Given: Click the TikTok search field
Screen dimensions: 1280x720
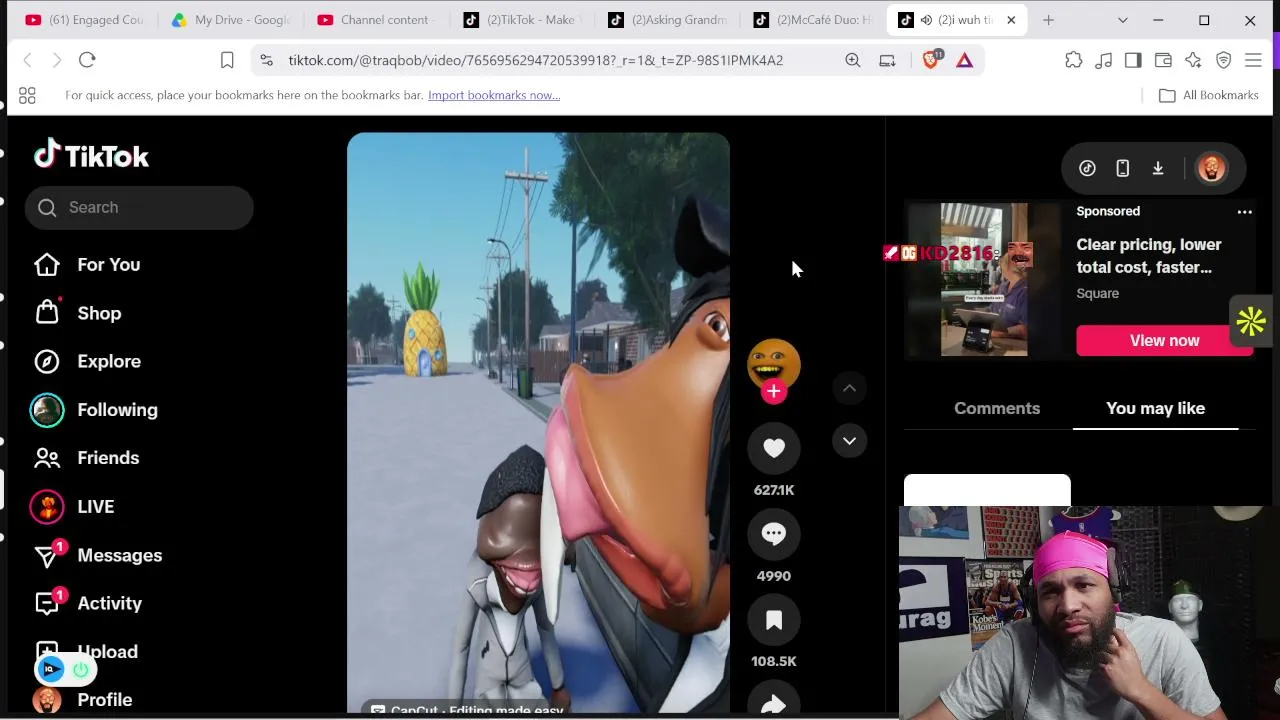Looking at the screenshot, I should coord(139,208).
